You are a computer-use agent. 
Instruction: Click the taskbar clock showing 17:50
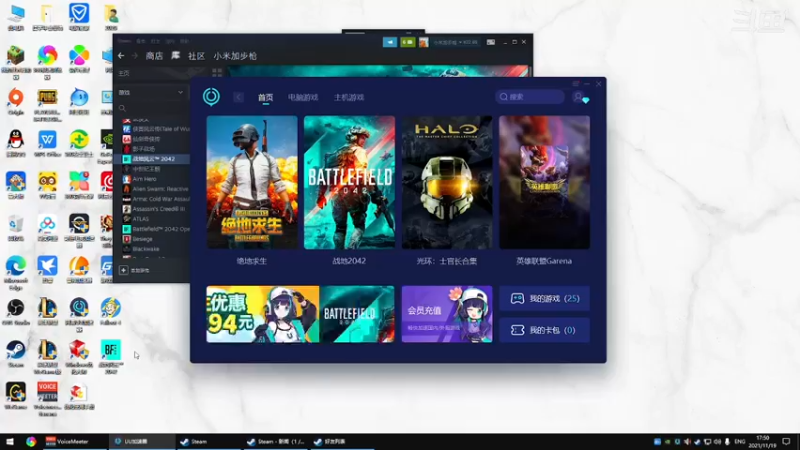[762, 441]
